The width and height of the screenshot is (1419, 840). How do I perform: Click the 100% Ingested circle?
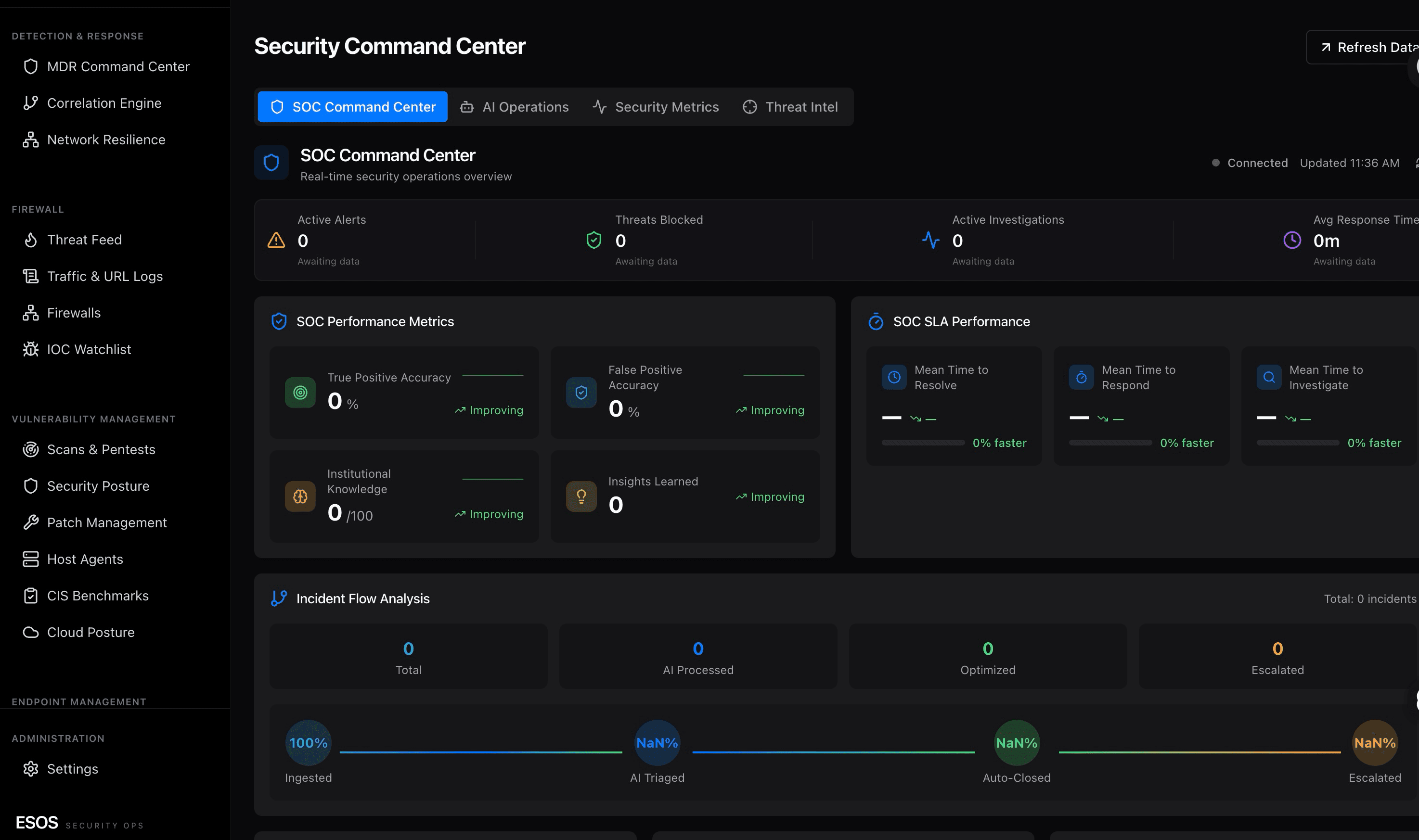(x=308, y=743)
